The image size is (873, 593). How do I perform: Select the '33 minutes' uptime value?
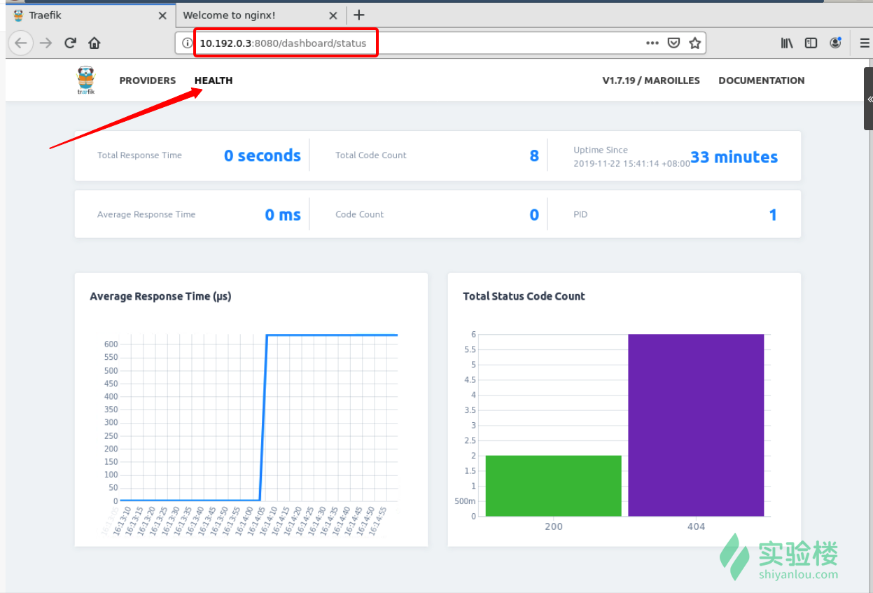pos(734,157)
